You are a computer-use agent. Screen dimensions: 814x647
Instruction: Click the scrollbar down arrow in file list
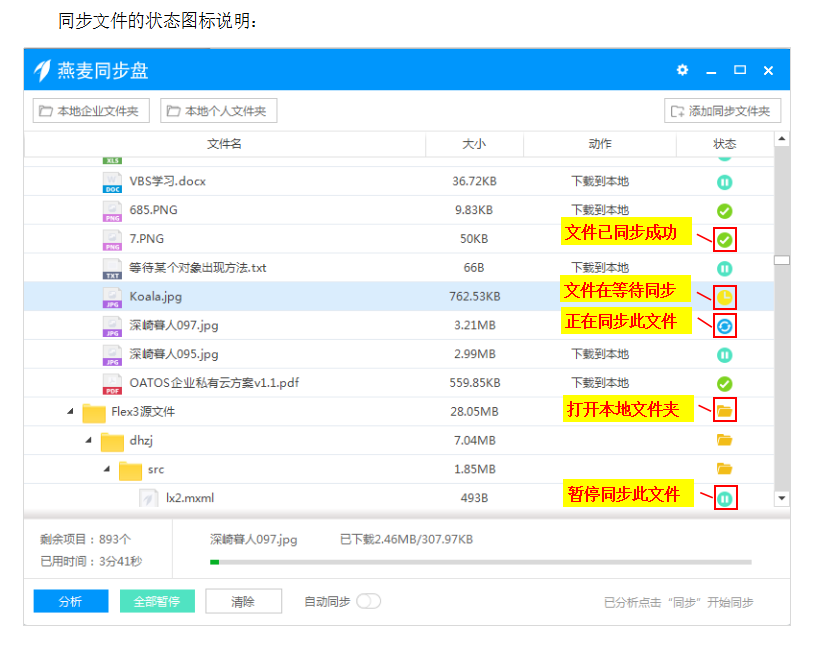click(x=781, y=498)
